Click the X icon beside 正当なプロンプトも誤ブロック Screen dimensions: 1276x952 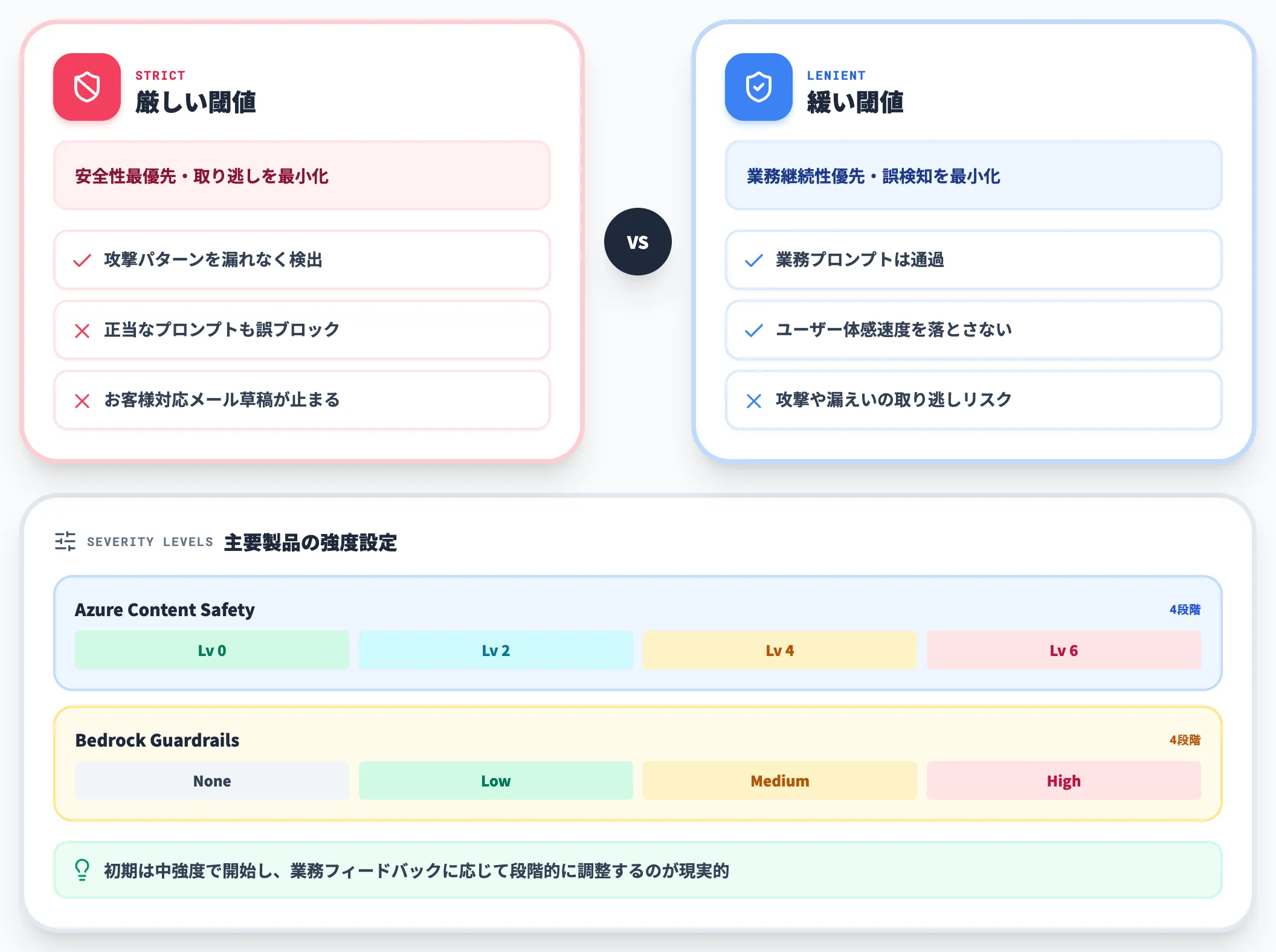[x=82, y=330]
